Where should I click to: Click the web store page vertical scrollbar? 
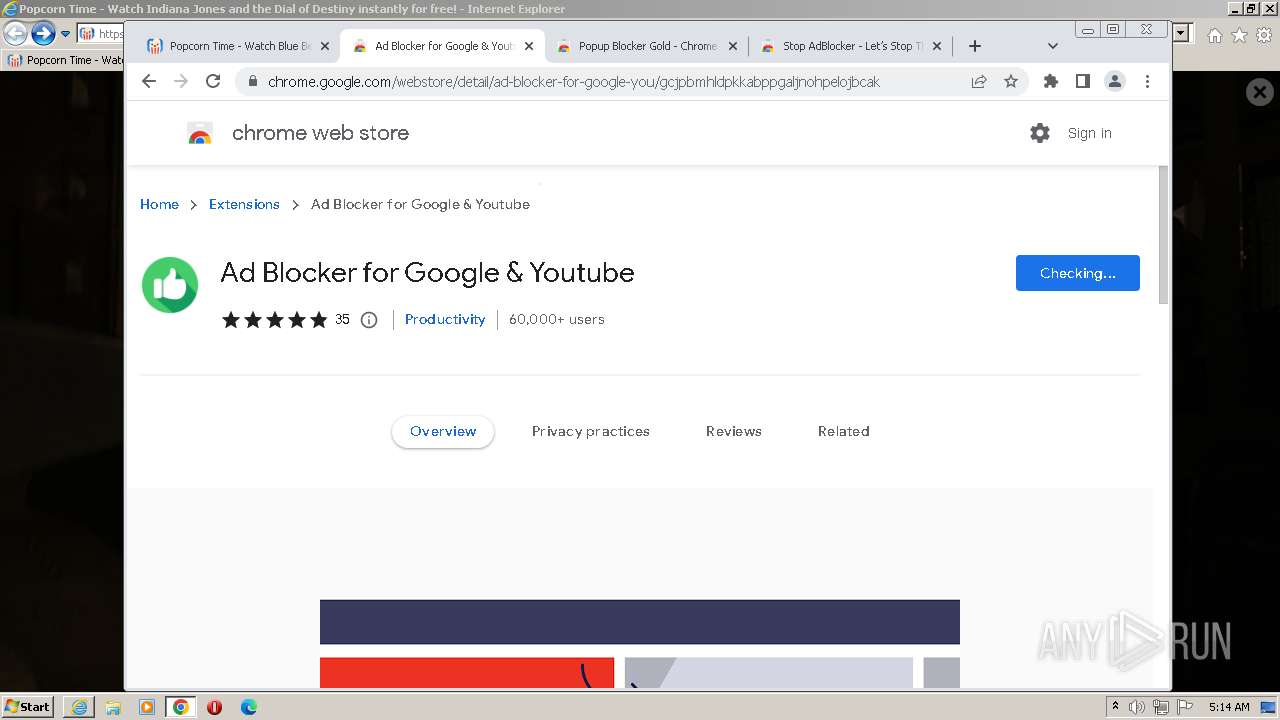coord(1163,234)
